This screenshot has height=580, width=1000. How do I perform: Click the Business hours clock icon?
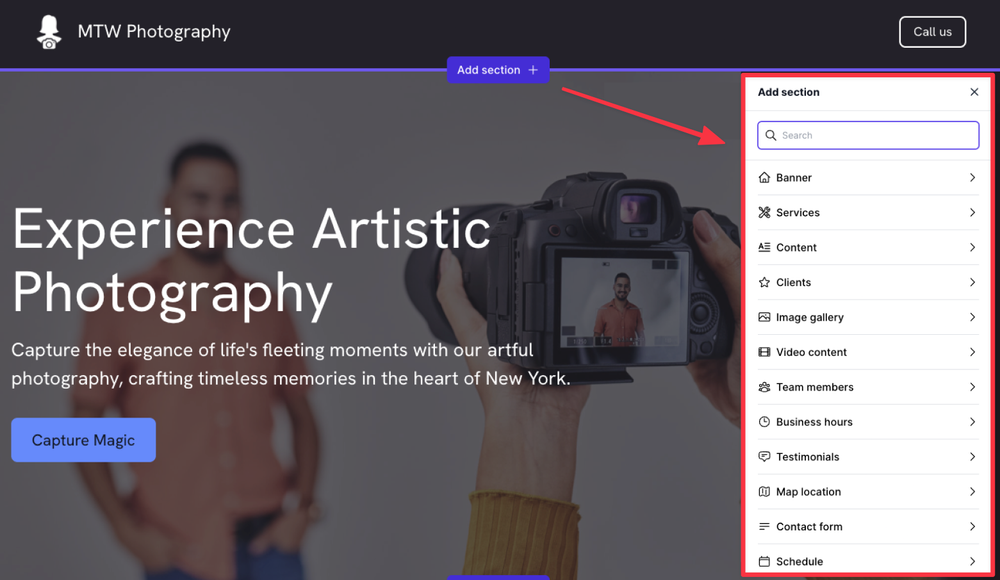[766, 421]
